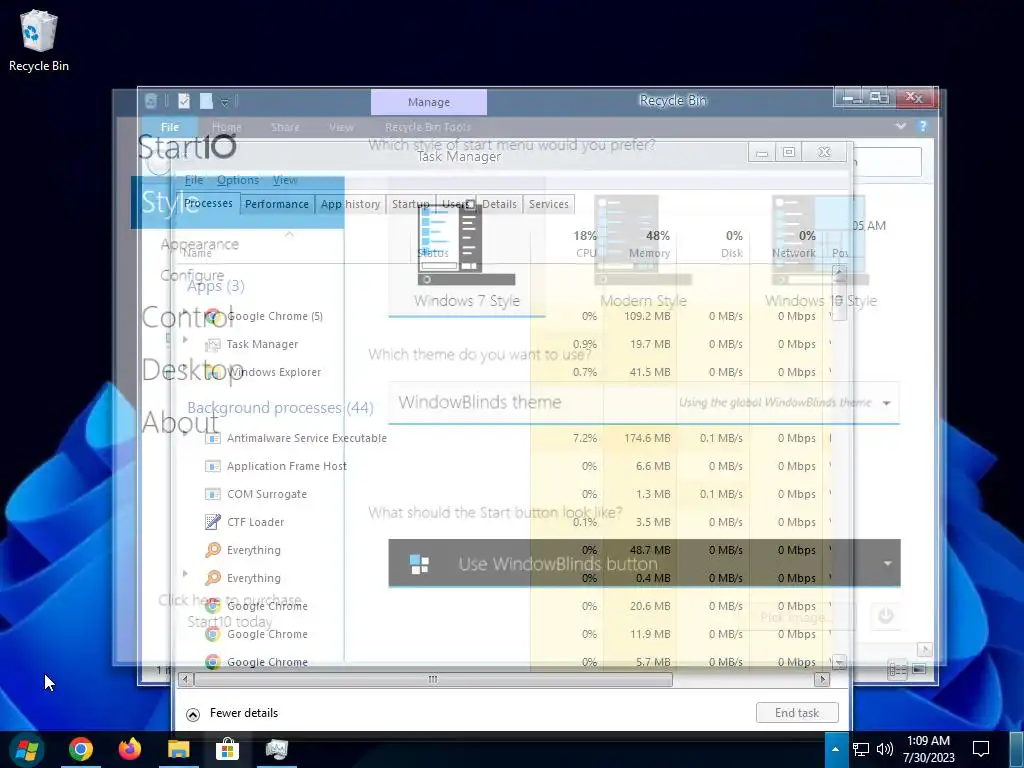Click the purchase Start10 today link

pyautogui.click(x=230, y=611)
